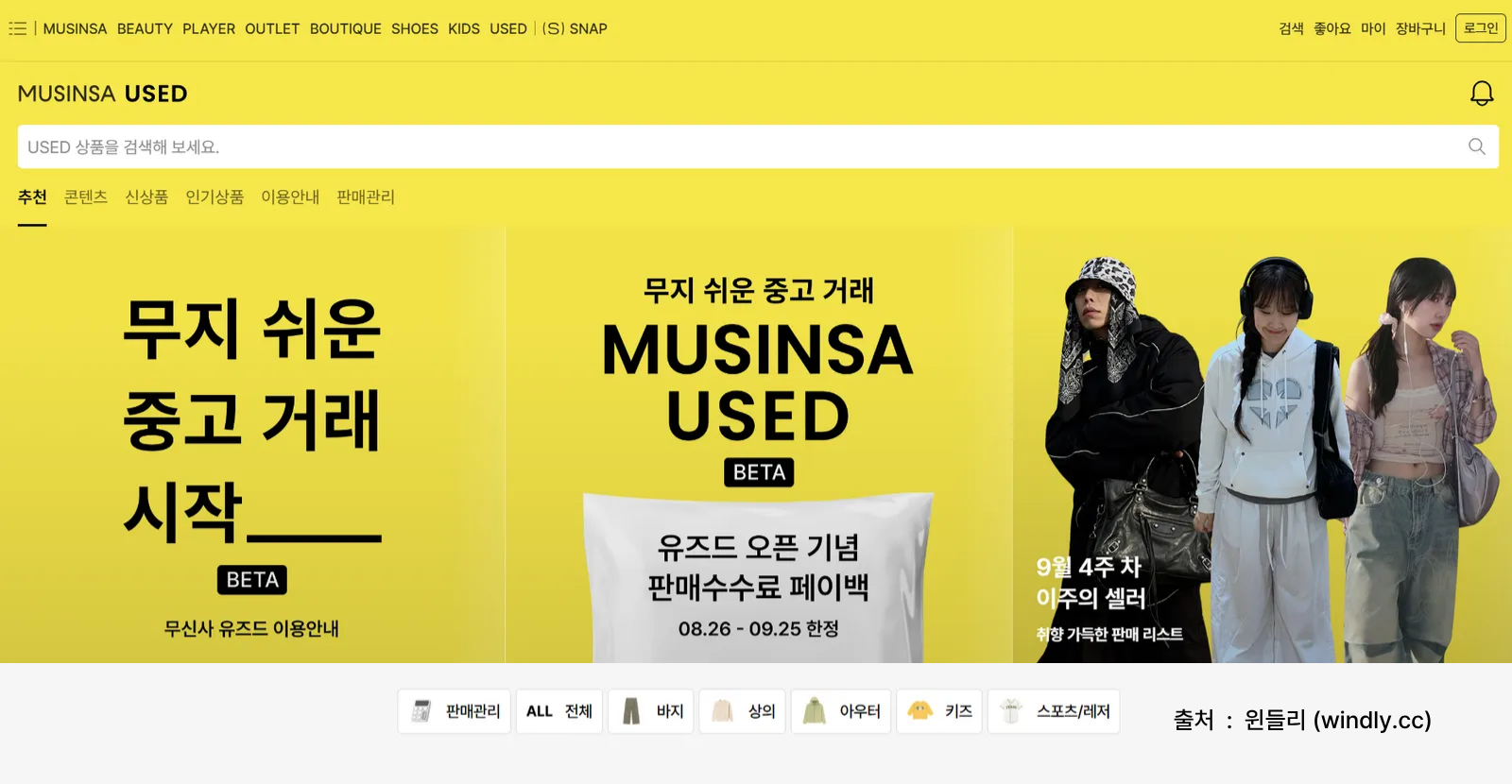Click the 바지 pants icon
The image size is (1512, 784).
point(631,711)
